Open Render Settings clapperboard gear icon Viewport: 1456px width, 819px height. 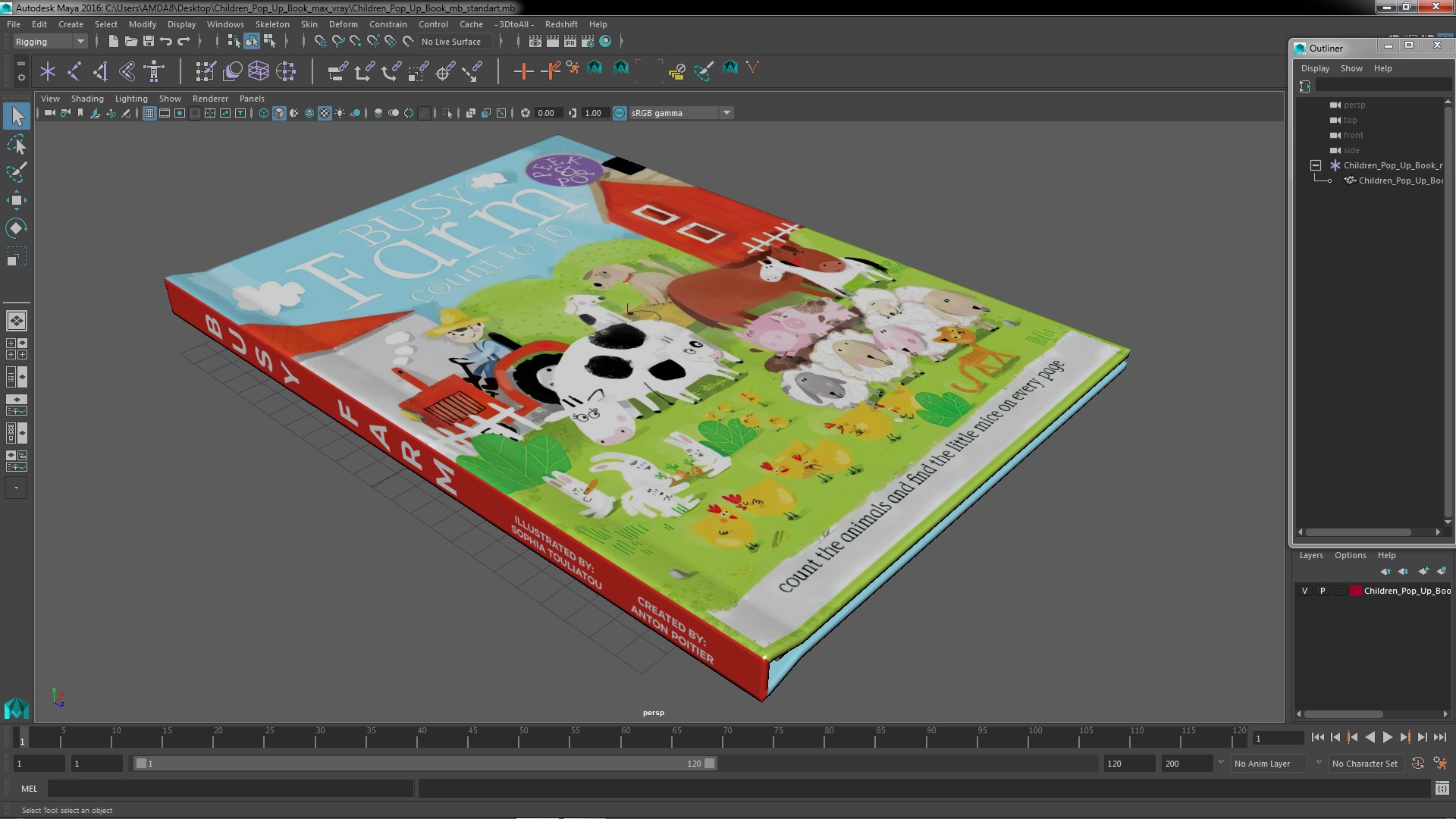588,41
